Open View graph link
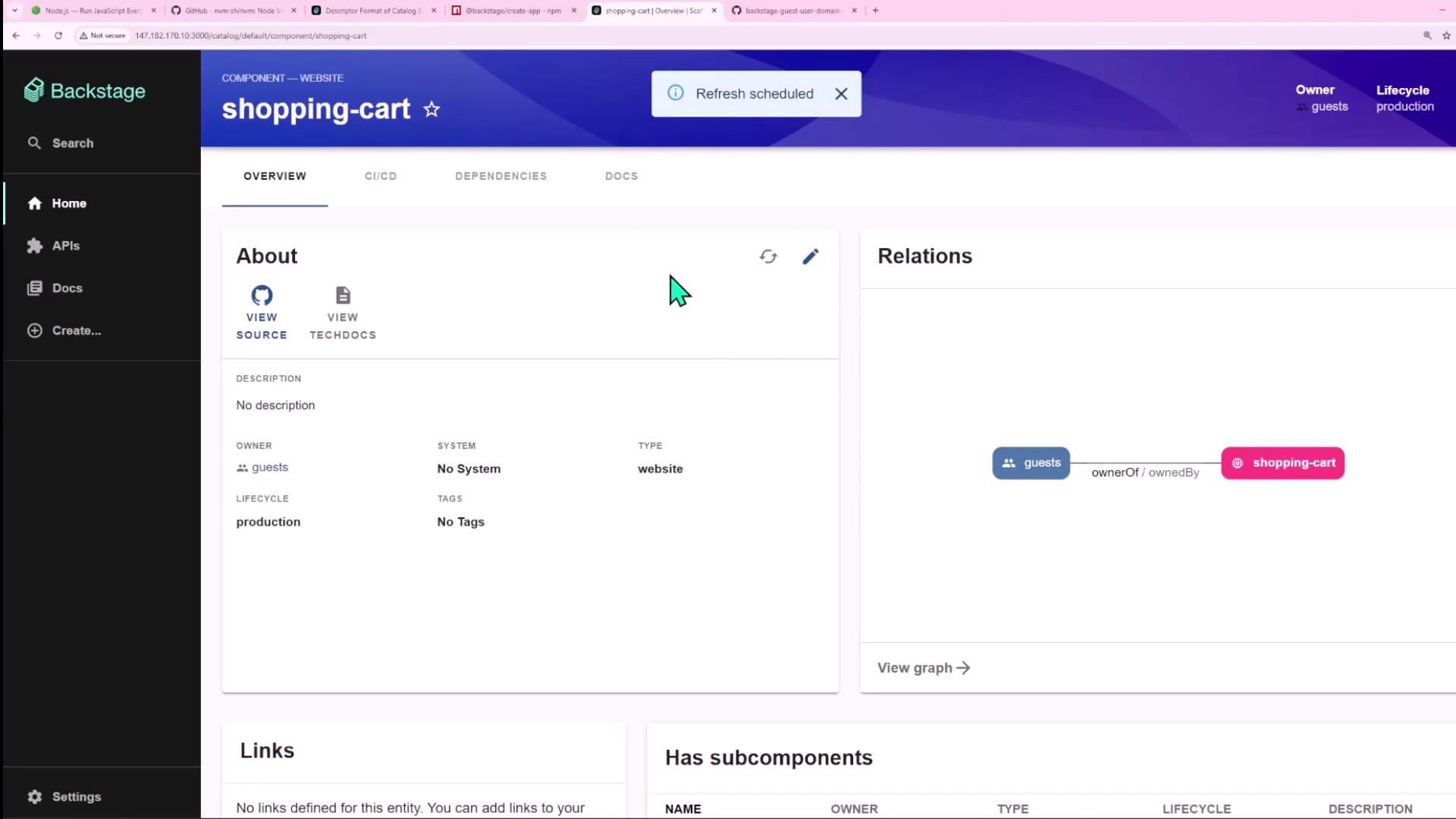Viewport: 1456px width, 819px height. [924, 668]
